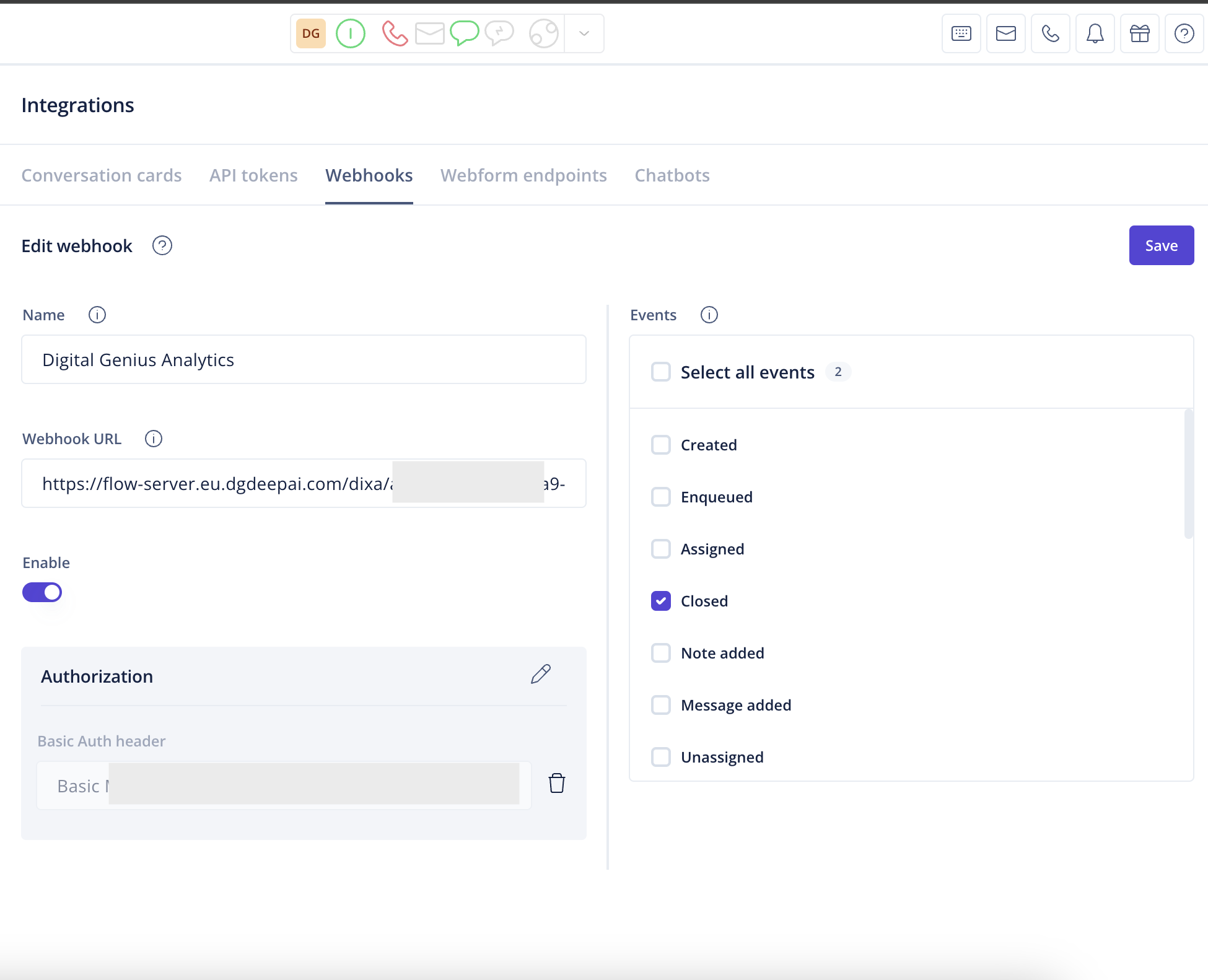The height and width of the screenshot is (980, 1208).
Task: Click the gray messaging bubble icon
Action: pyautogui.click(x=500, y=33)
